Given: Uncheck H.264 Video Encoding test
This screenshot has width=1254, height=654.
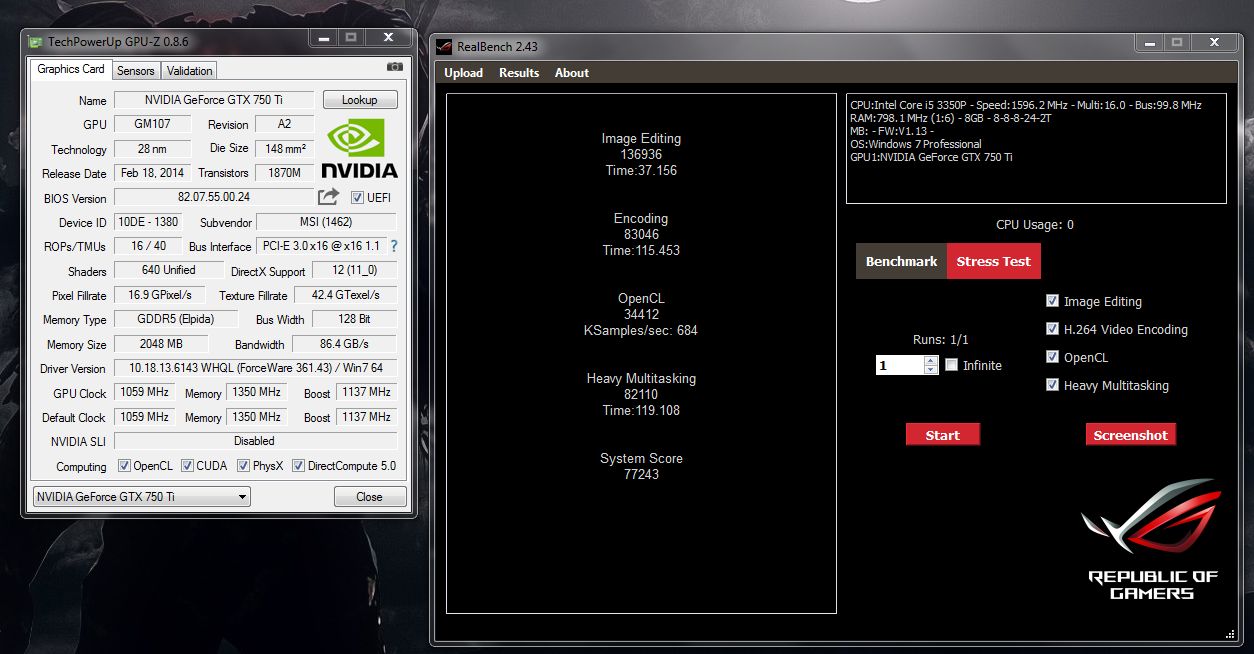Looking at the screenshot, I should point(1052,329).
